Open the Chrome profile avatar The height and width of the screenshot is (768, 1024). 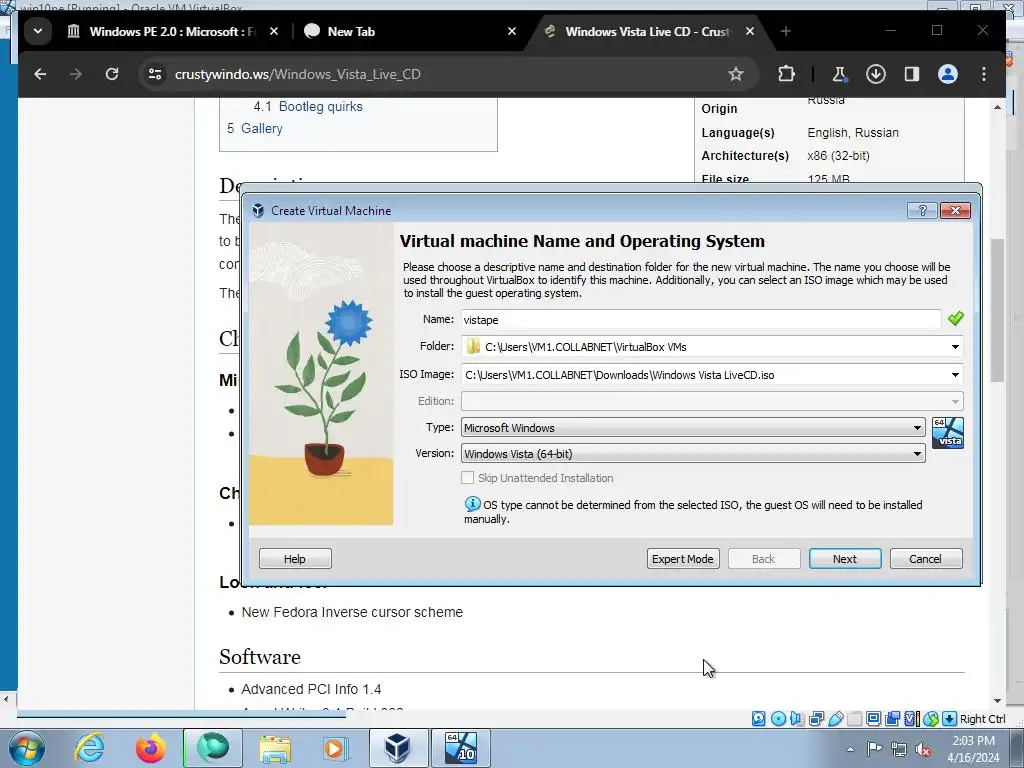(x=948, y=74)
